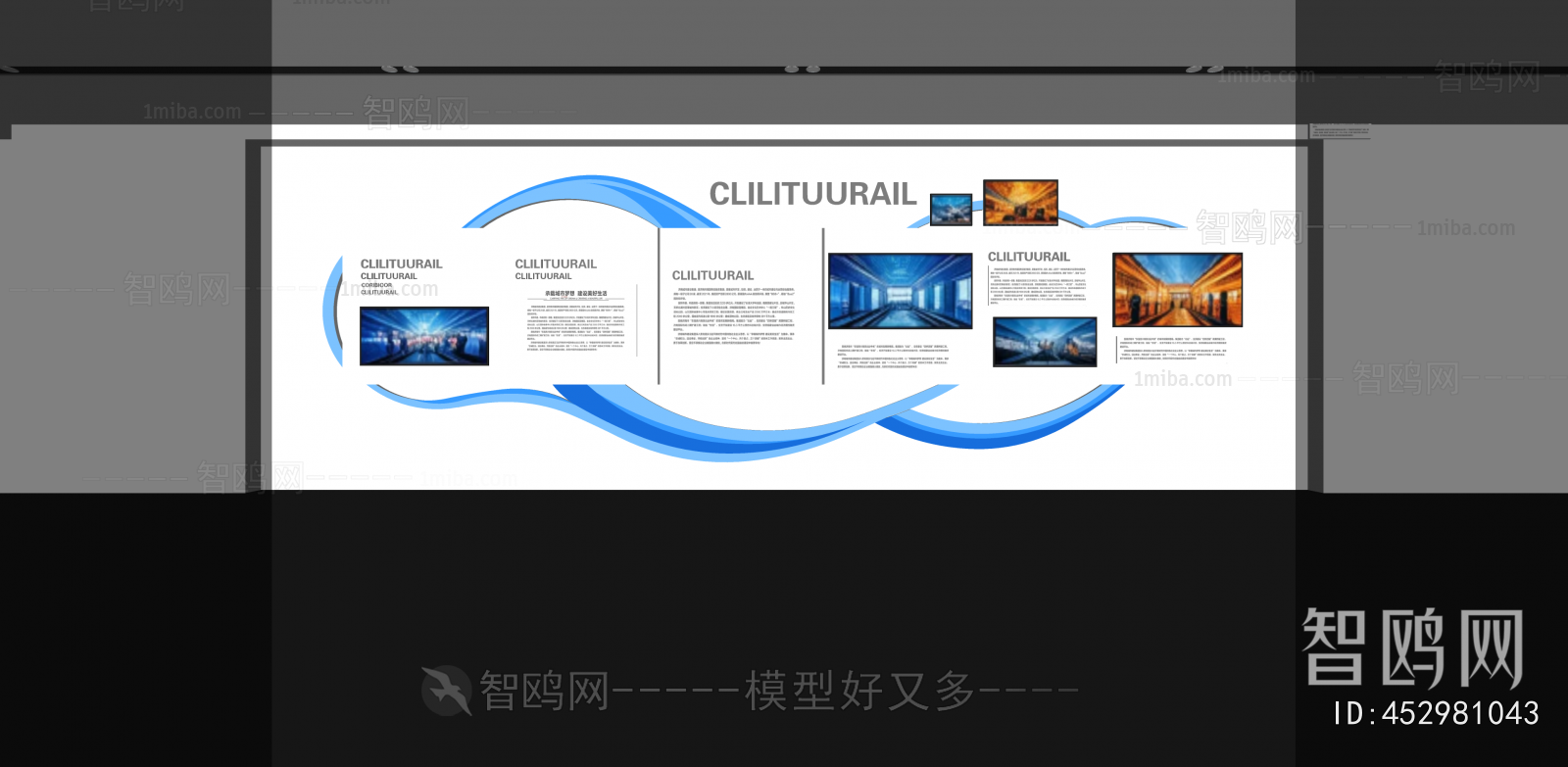Viewport: 1568px width, 767px height.
Task: Select the orange framed picture beside the main title
Action: 1020,203
